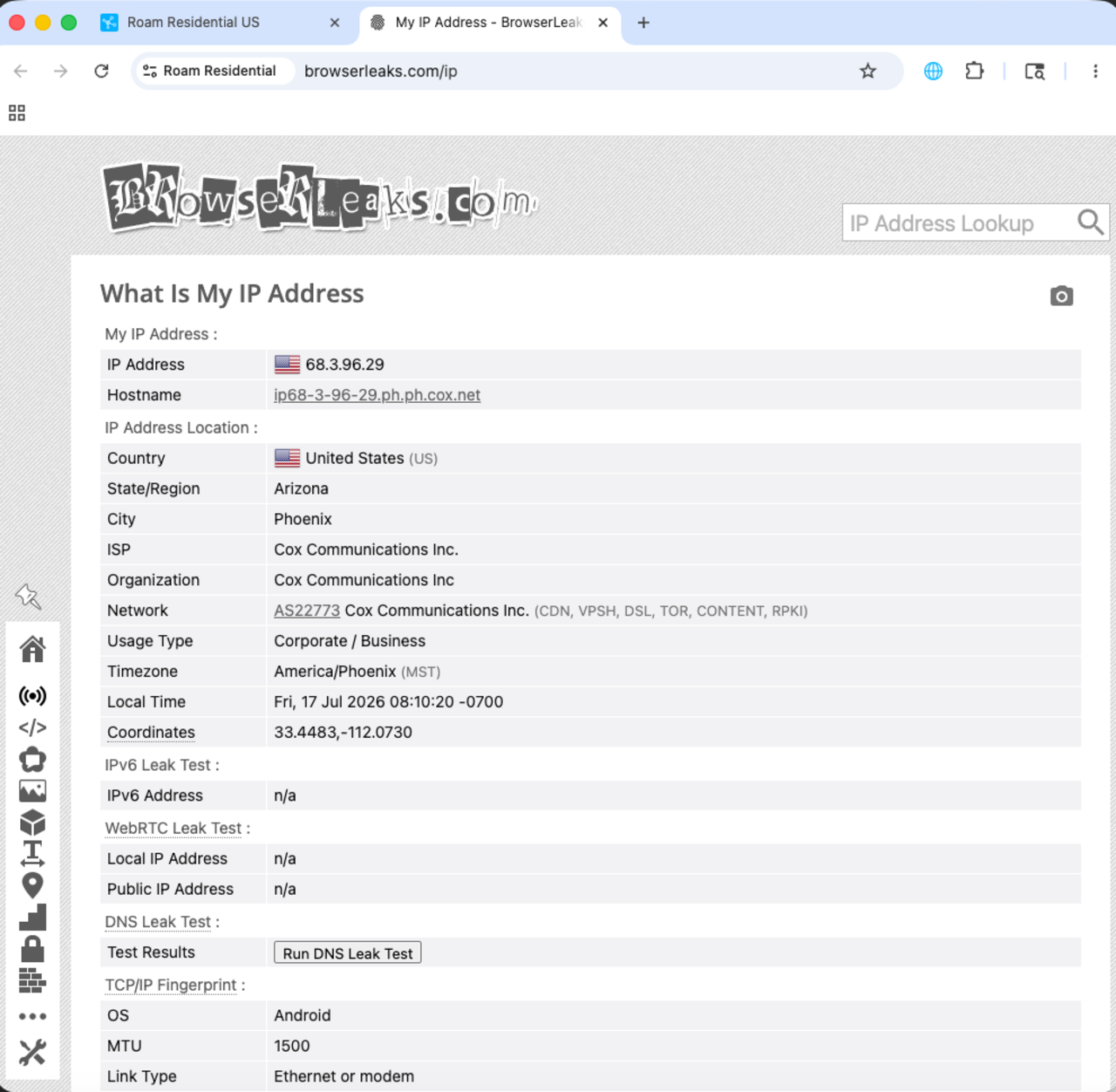This screenshot has width=1116, height=1092.
Task: Open the three-dots more tools icon
Action: (32, 1016)
